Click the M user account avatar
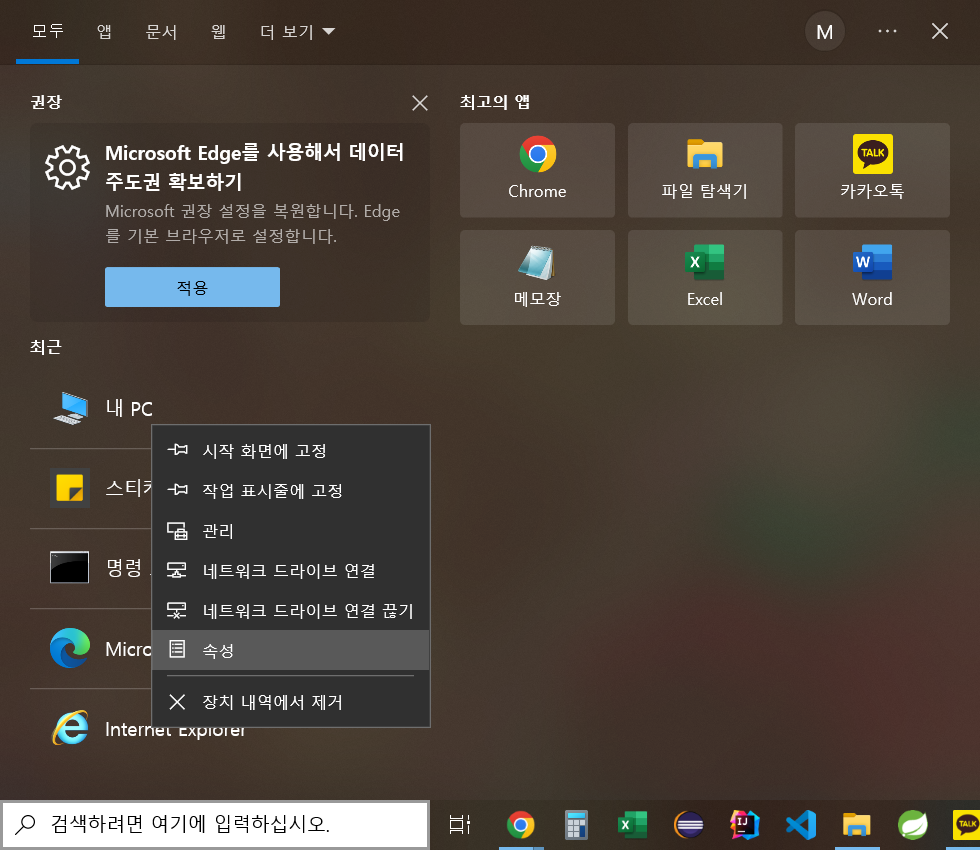Screen dimensions: 980x850 click(x=825, y=31)
